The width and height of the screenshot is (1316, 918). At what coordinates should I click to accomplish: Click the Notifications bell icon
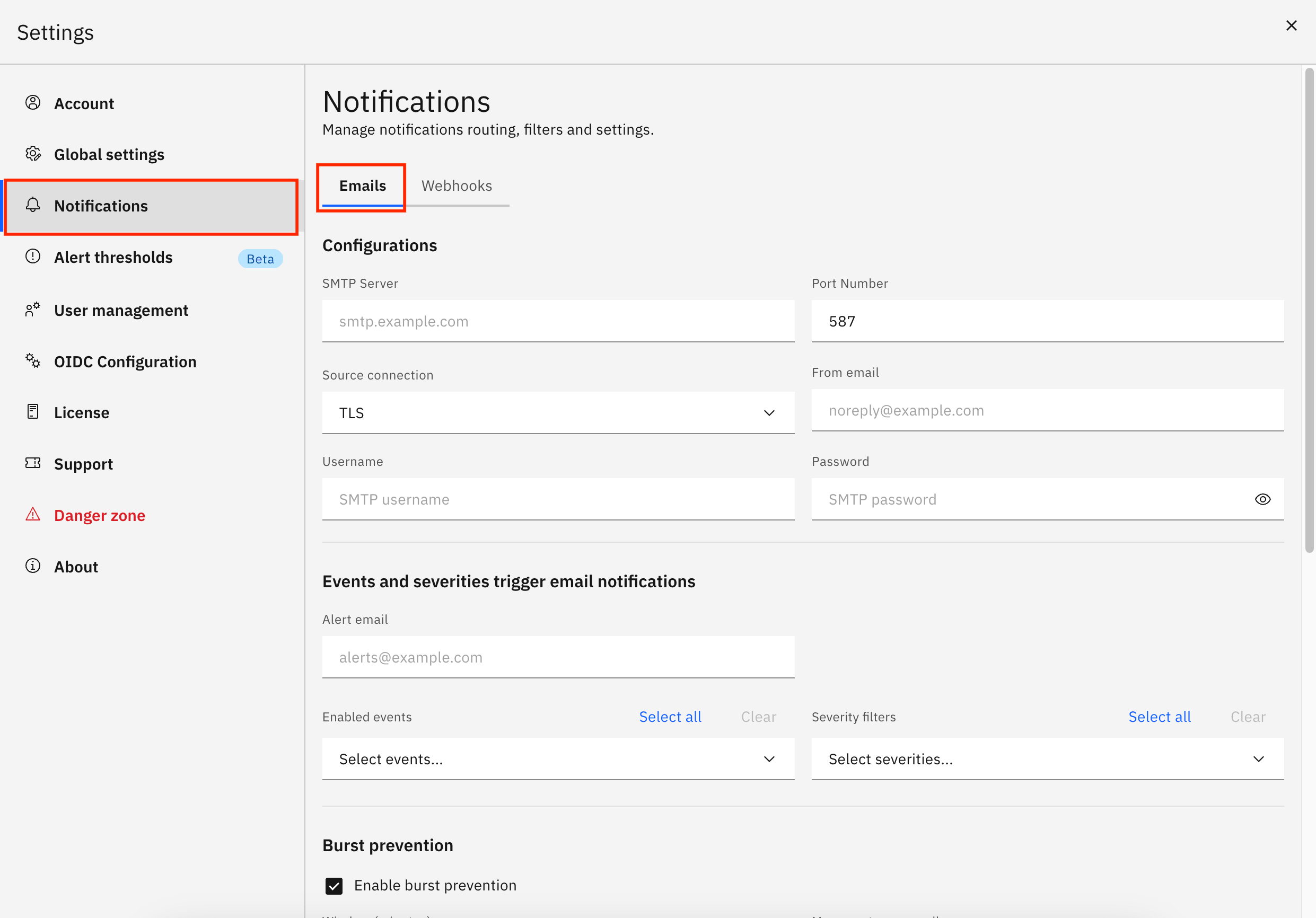(33, 205)
